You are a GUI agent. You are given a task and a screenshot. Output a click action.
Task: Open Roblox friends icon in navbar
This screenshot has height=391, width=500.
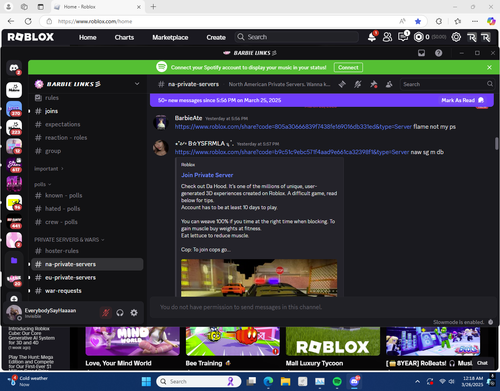pyautogui.click(x=387, y=37)
